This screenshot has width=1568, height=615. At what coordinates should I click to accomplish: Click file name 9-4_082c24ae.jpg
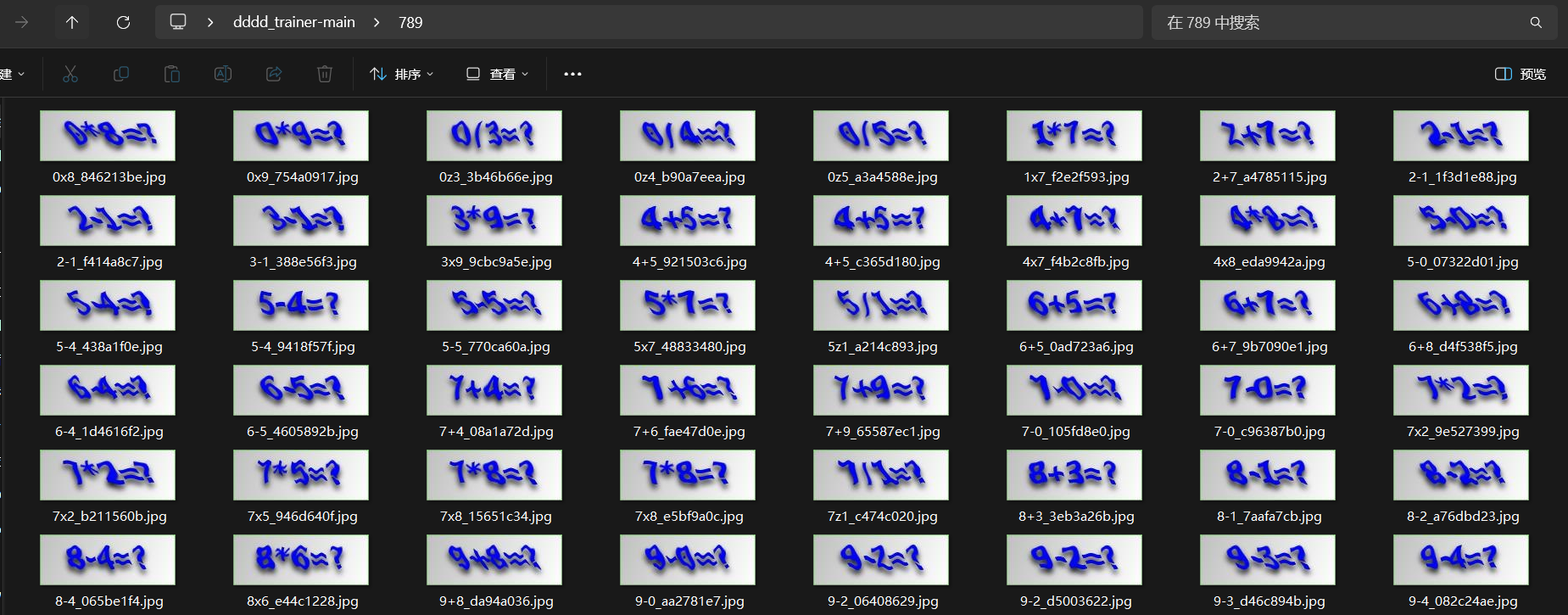click(x=1463, y=601)
